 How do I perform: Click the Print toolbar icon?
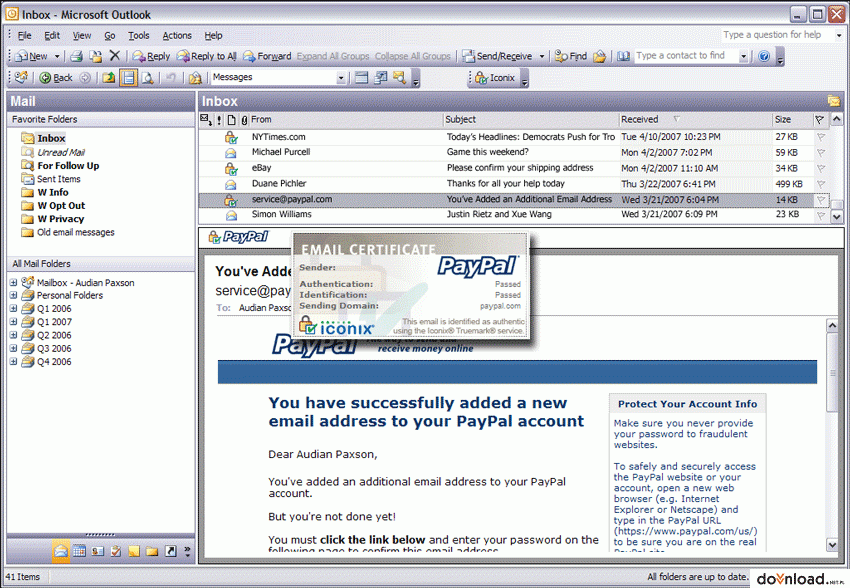76,56
